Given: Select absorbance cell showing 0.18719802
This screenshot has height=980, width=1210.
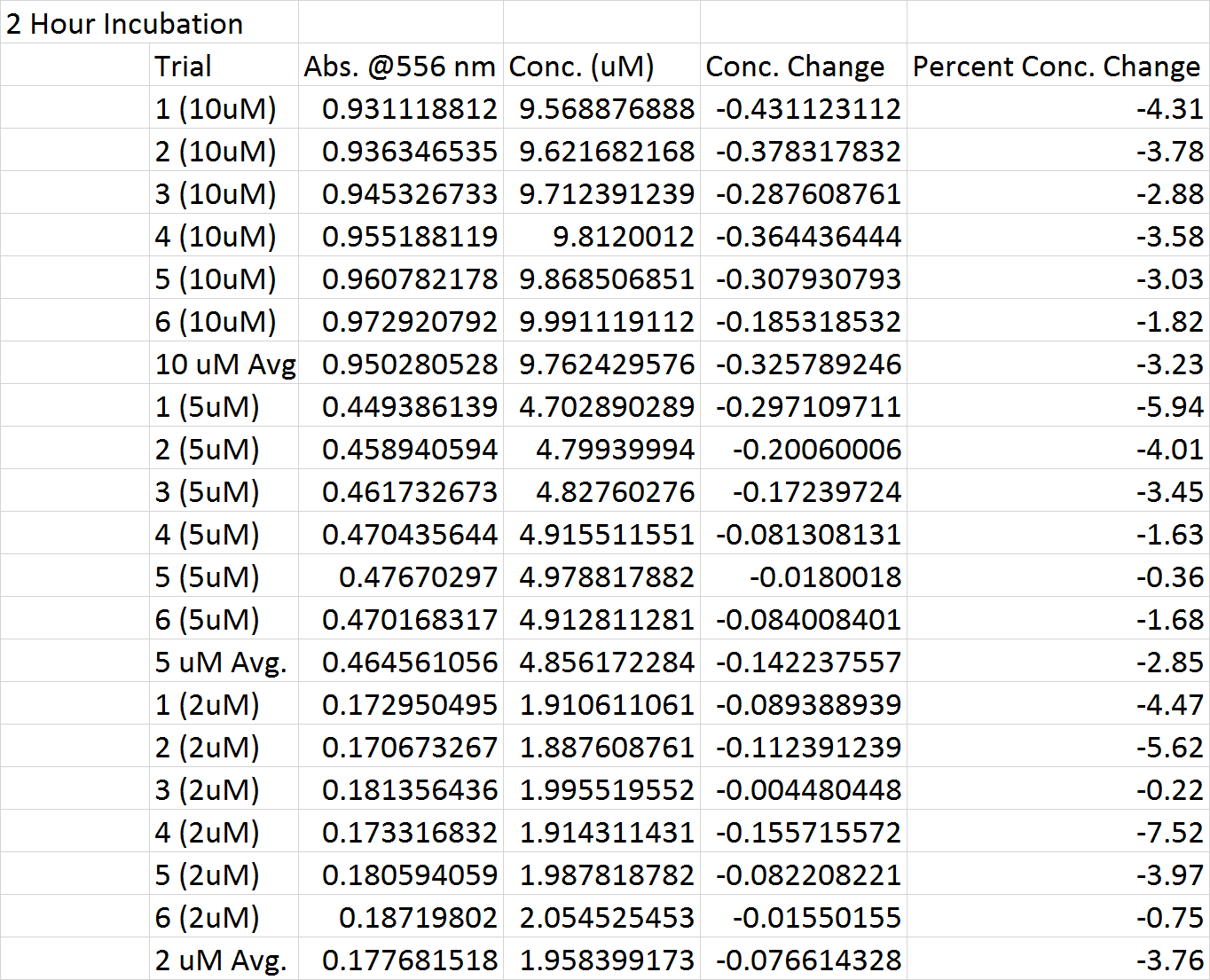Looking at the screenshot, I should pos(418,918).
